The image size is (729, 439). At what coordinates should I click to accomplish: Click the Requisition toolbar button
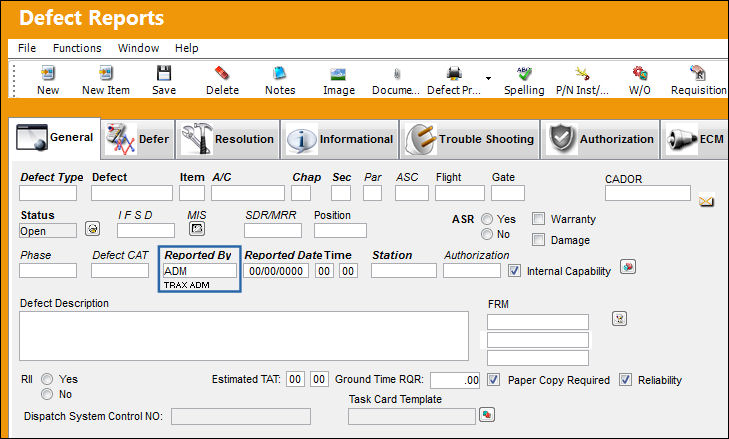pyautogui.click(x=698, y=80)
